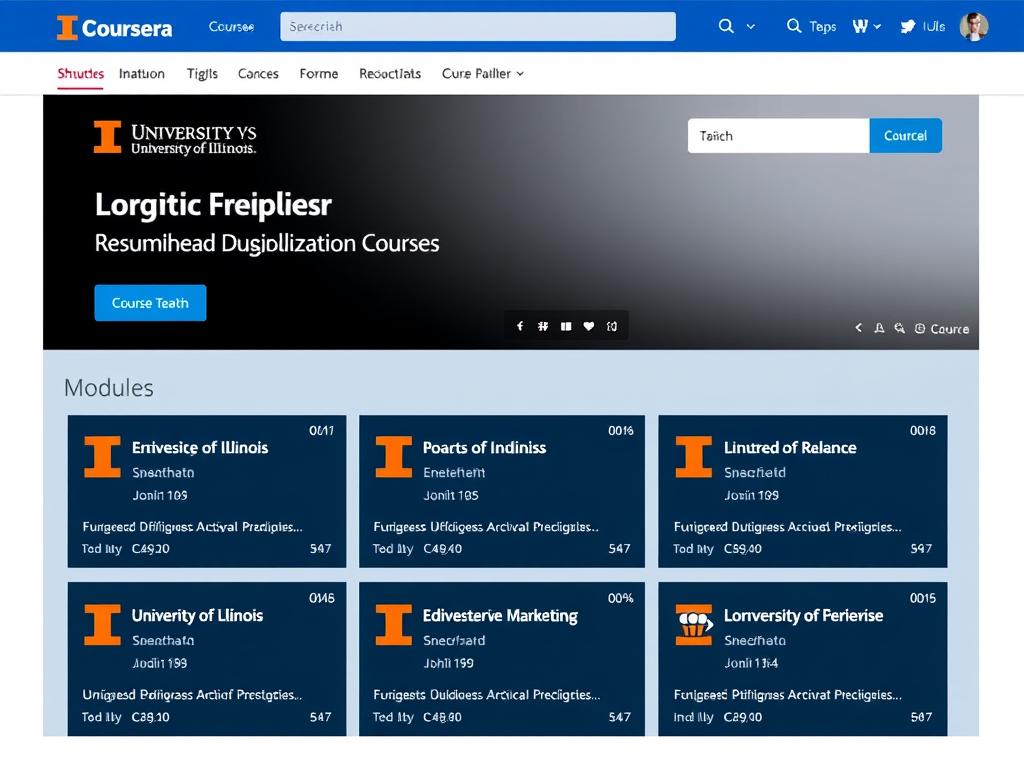The height and width of the screenshot is (768, 1024).
Task: Expand the dropdown arrow beside the W icon
Action: click(x=877, y=27)
